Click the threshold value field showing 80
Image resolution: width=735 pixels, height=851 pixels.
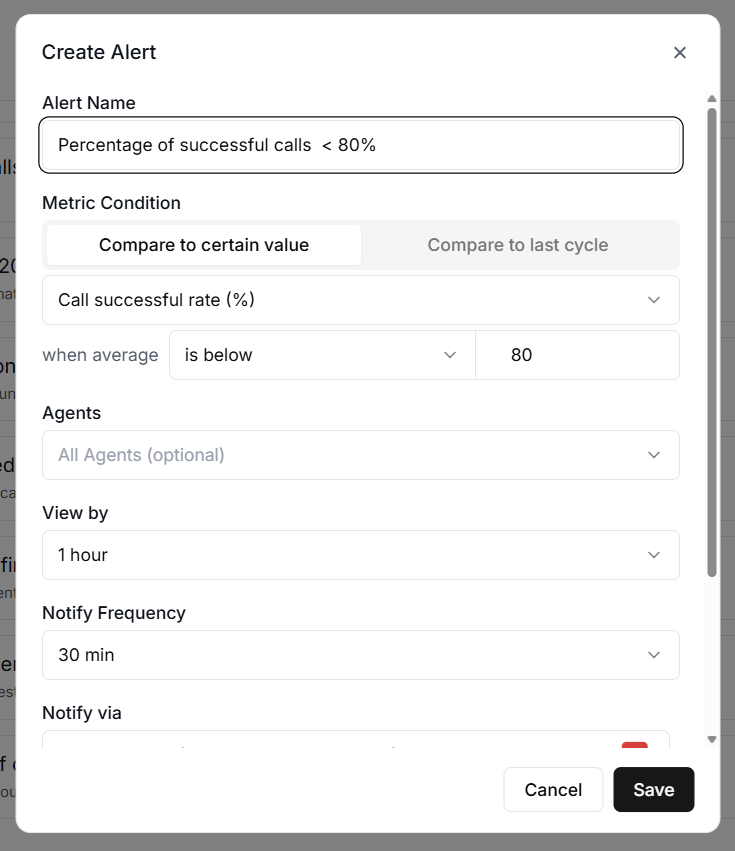click(577, 355)
